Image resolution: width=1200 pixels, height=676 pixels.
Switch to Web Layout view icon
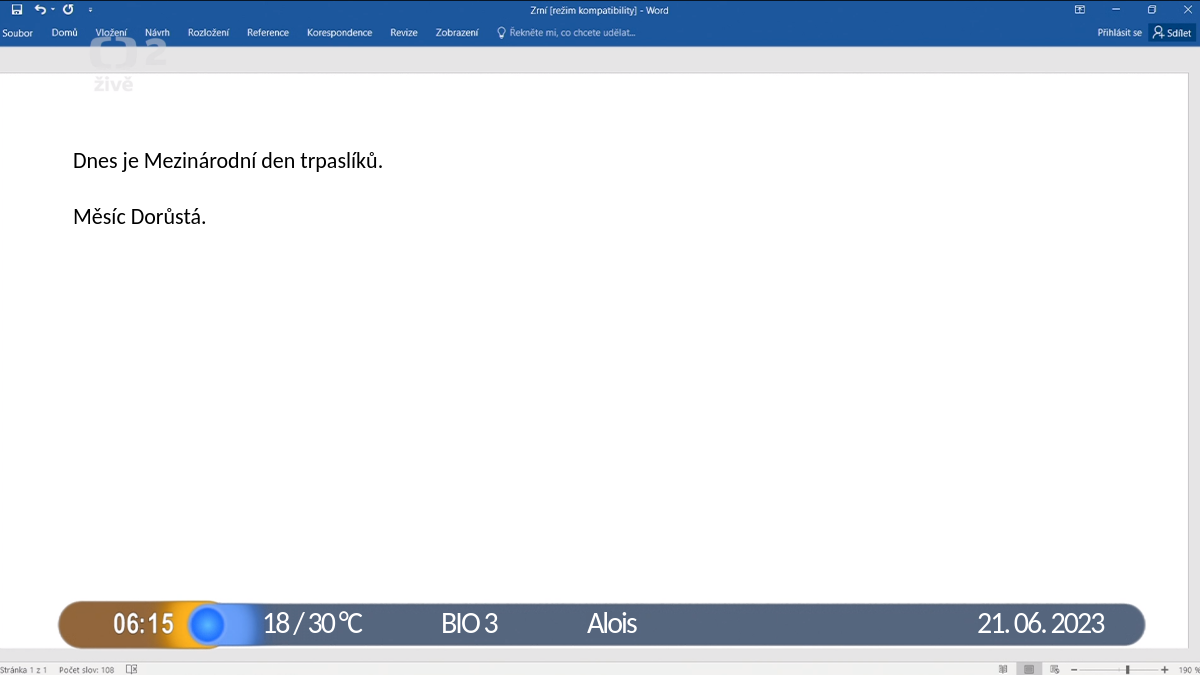click(x=1054, y=669)
